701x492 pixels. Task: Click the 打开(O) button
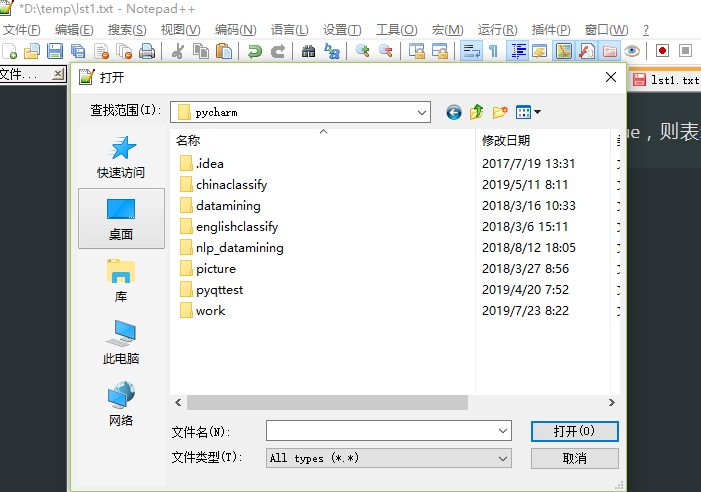coord(574,431)
